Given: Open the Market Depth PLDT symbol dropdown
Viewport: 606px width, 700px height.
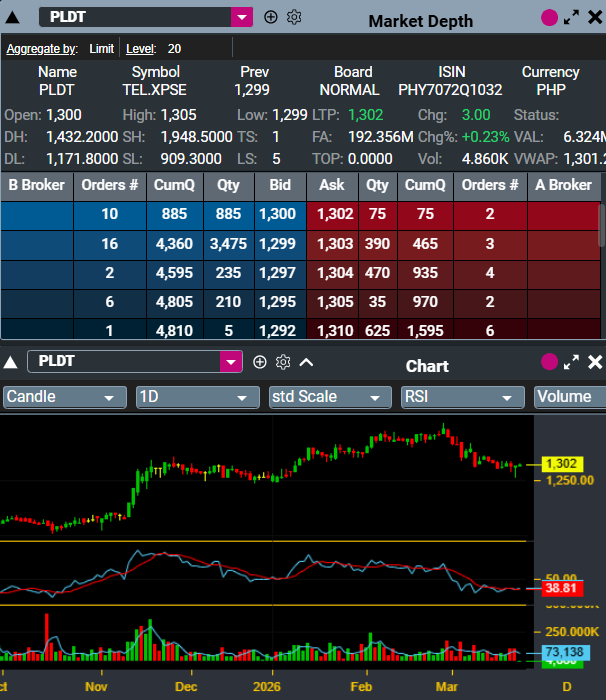Looking at the screenshot, I should point(242,17).
